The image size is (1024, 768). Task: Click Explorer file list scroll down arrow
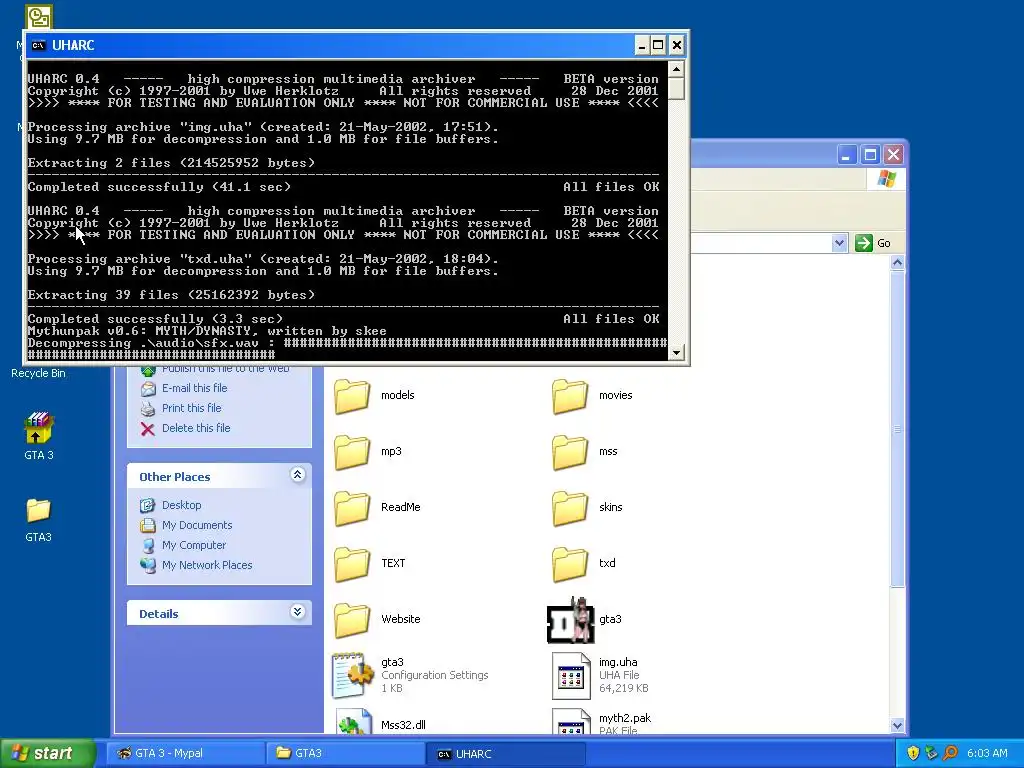pyautogui.click(x=897, y=725)
